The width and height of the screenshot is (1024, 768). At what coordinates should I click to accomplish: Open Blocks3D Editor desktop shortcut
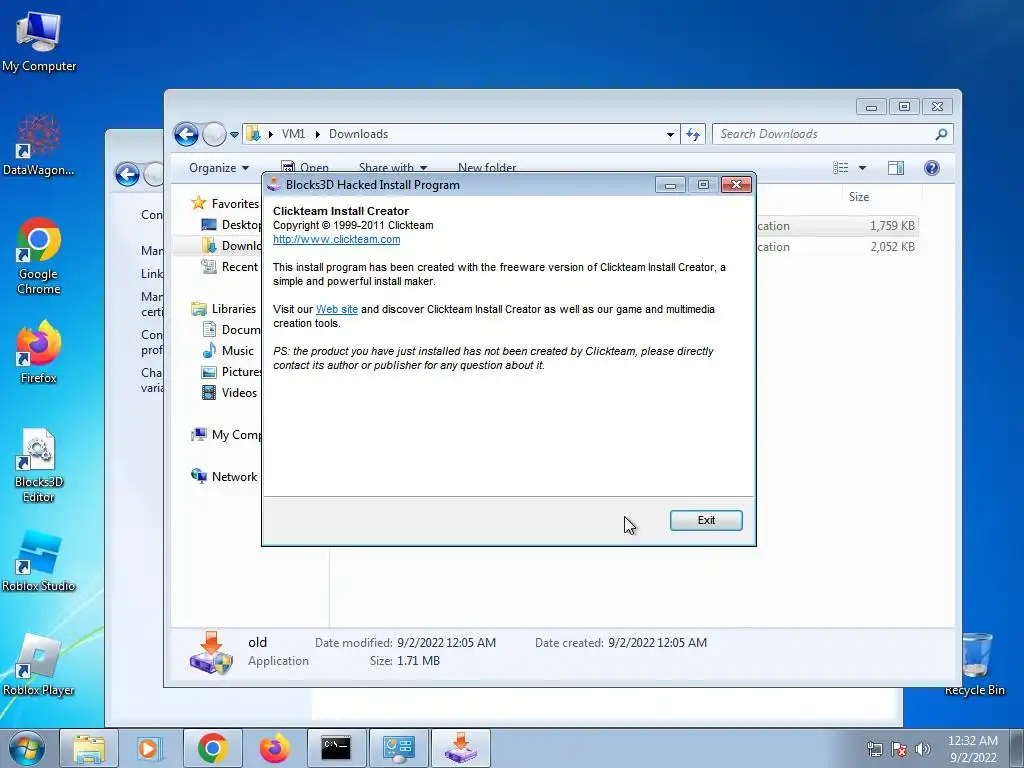tap(39, 465)
